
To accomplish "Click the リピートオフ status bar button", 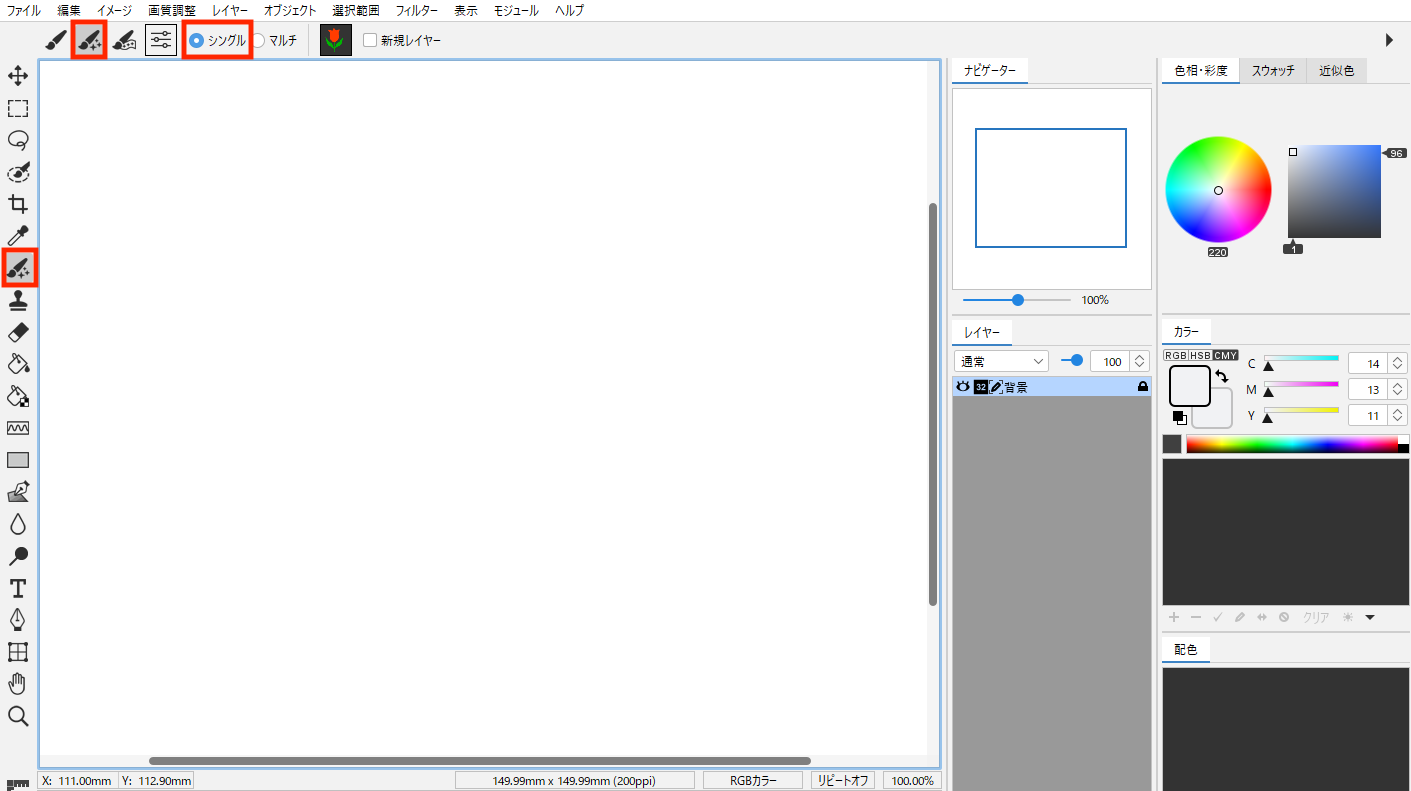I will 843,781.
